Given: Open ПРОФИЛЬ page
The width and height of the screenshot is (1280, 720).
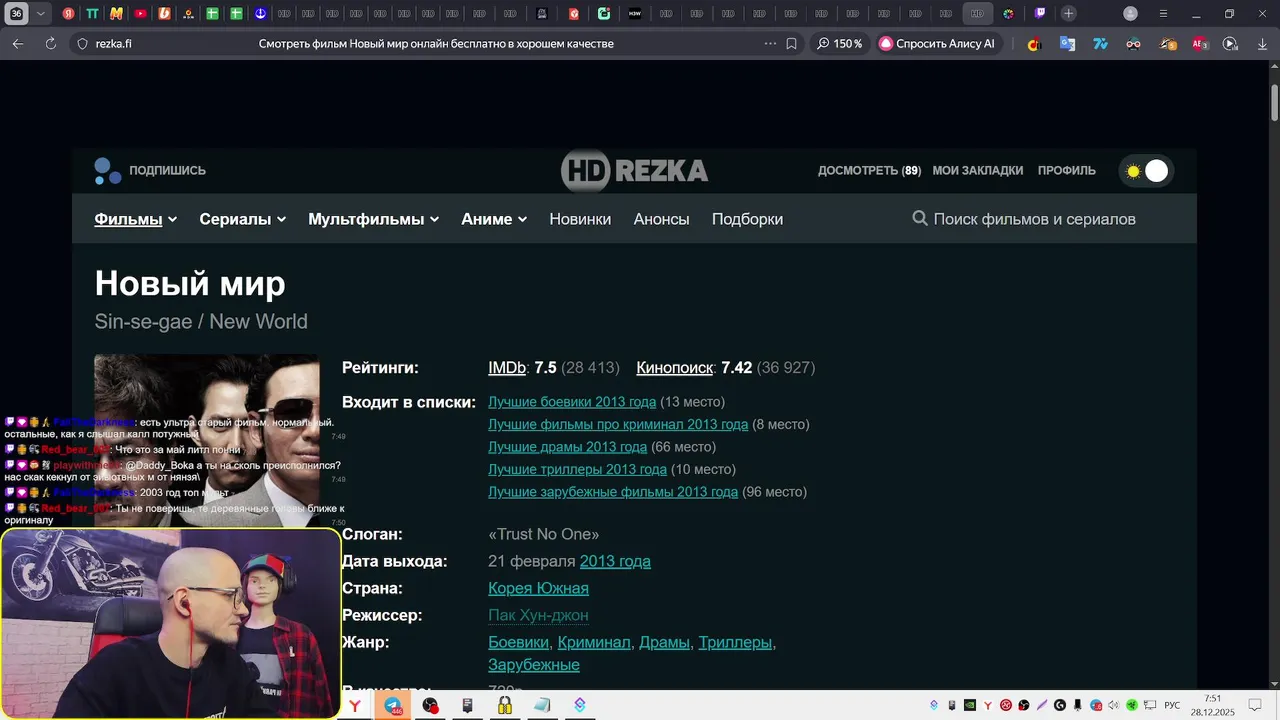Looking at the screenshot, I should [x=1066, y=171].
